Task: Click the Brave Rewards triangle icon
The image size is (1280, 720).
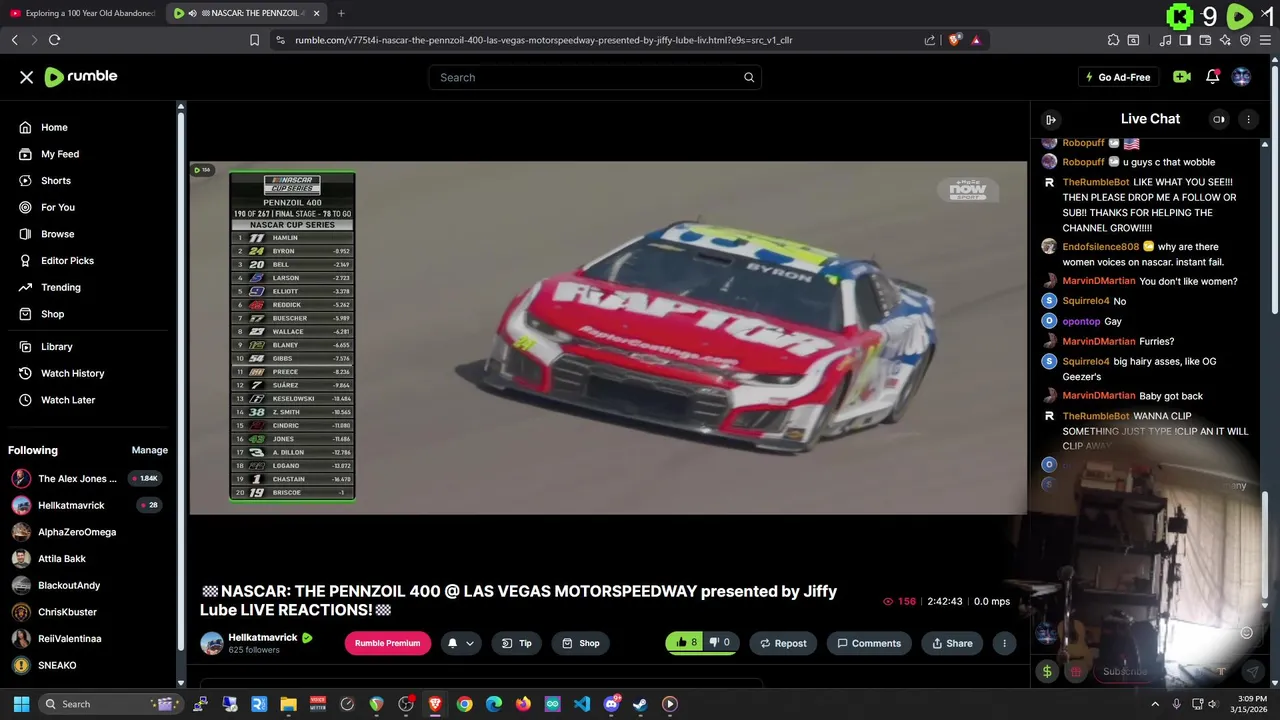Action: coord(976,40)
